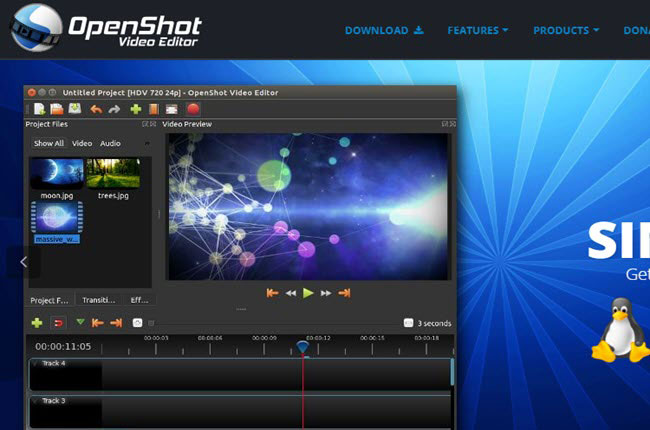Open the profile chooser orange icon
The width and height of the screenshot is (650, 430).
click(153, 109)
